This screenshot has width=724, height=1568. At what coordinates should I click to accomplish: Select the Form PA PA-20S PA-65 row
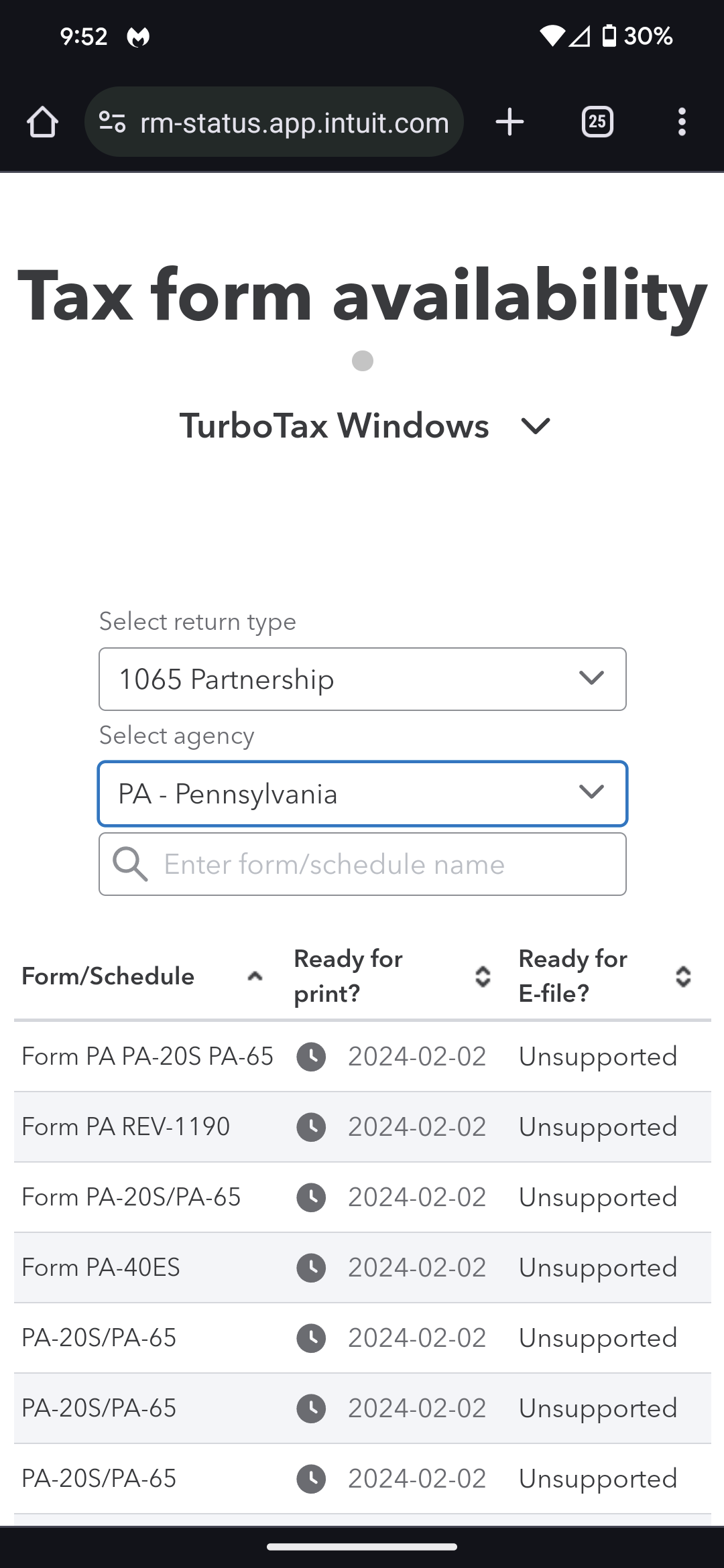click(147, 1057)
